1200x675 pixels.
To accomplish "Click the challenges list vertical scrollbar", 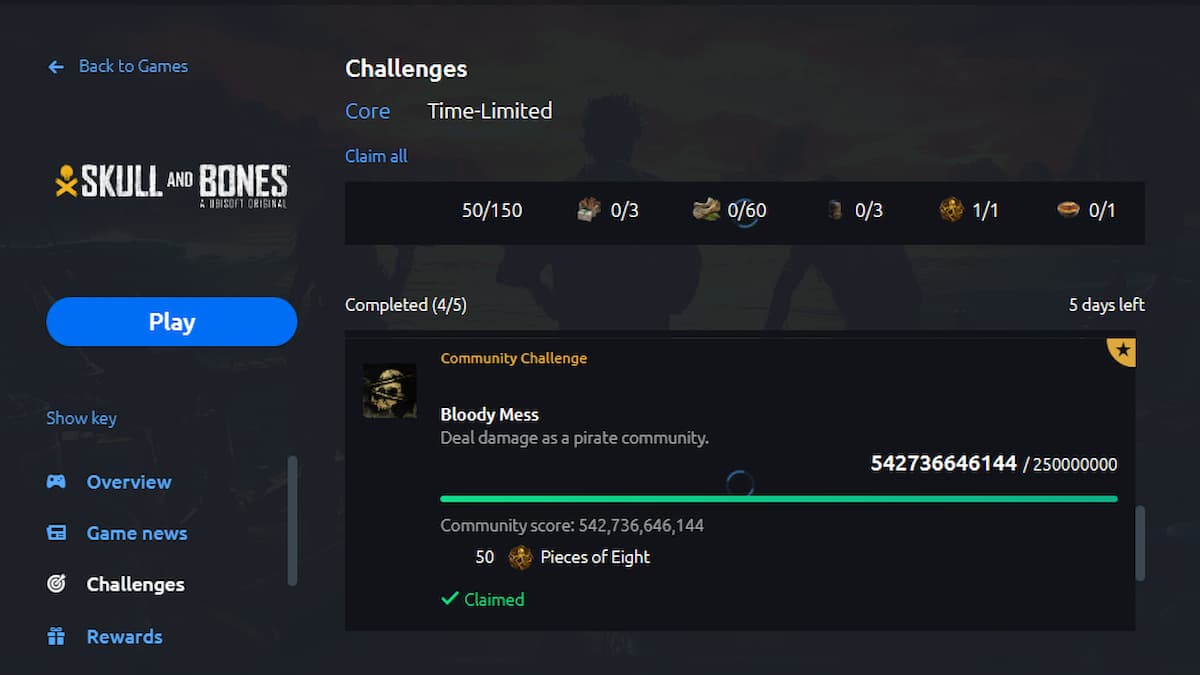I will 1140,543.
